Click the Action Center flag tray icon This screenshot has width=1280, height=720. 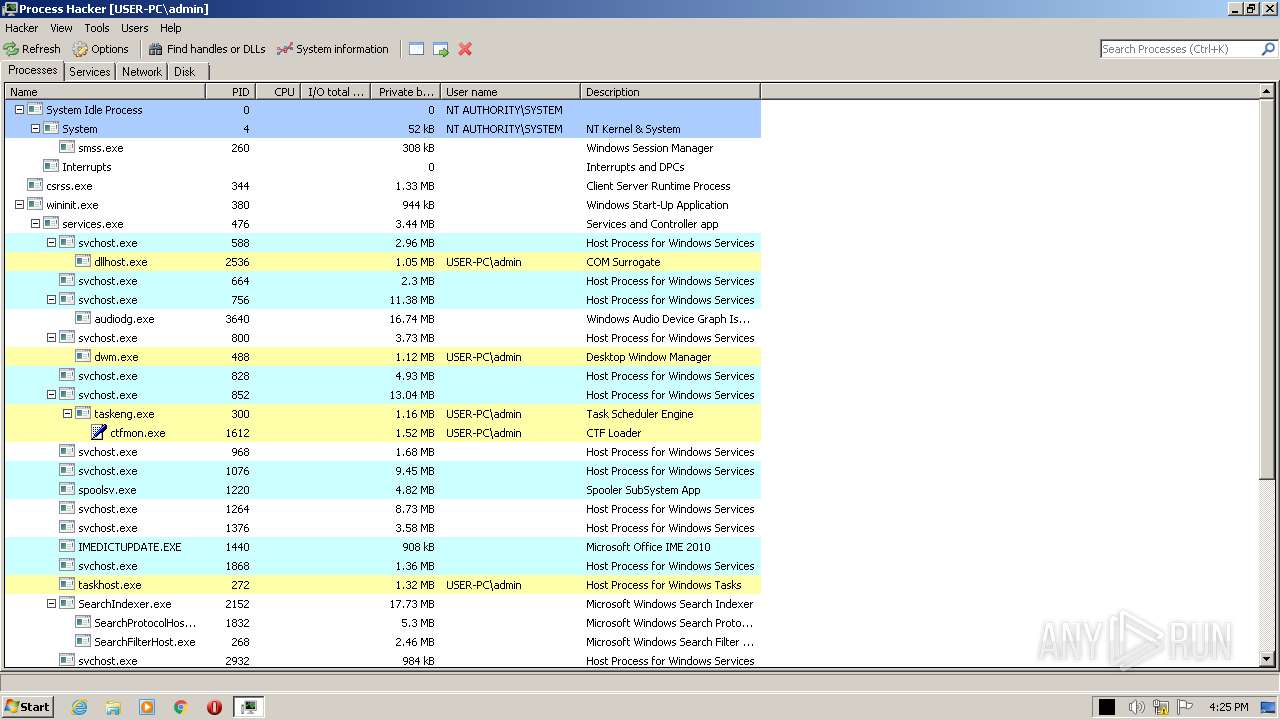click(x=1185, y=707)
